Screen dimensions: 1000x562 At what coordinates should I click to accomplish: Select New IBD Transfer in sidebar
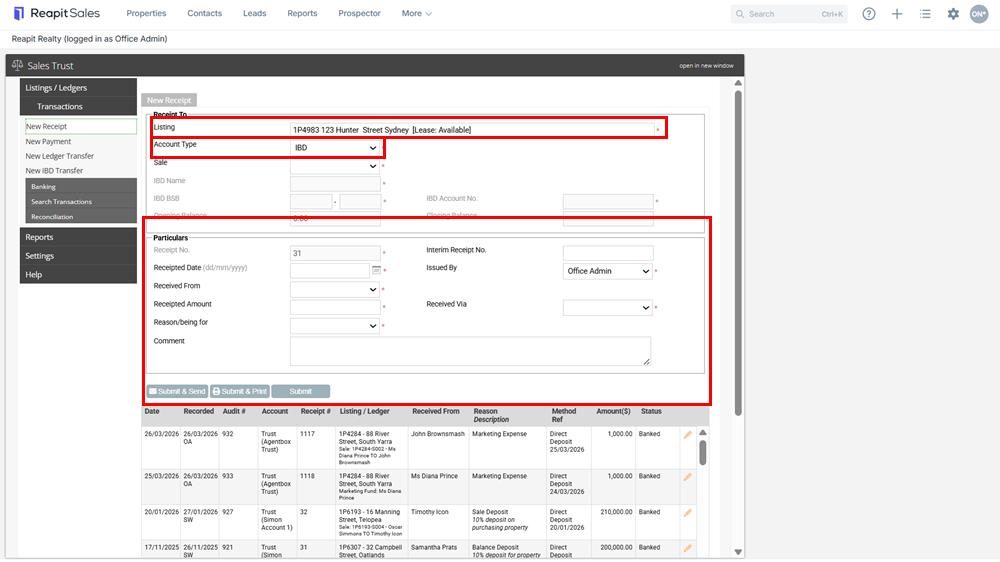[54, 171]
